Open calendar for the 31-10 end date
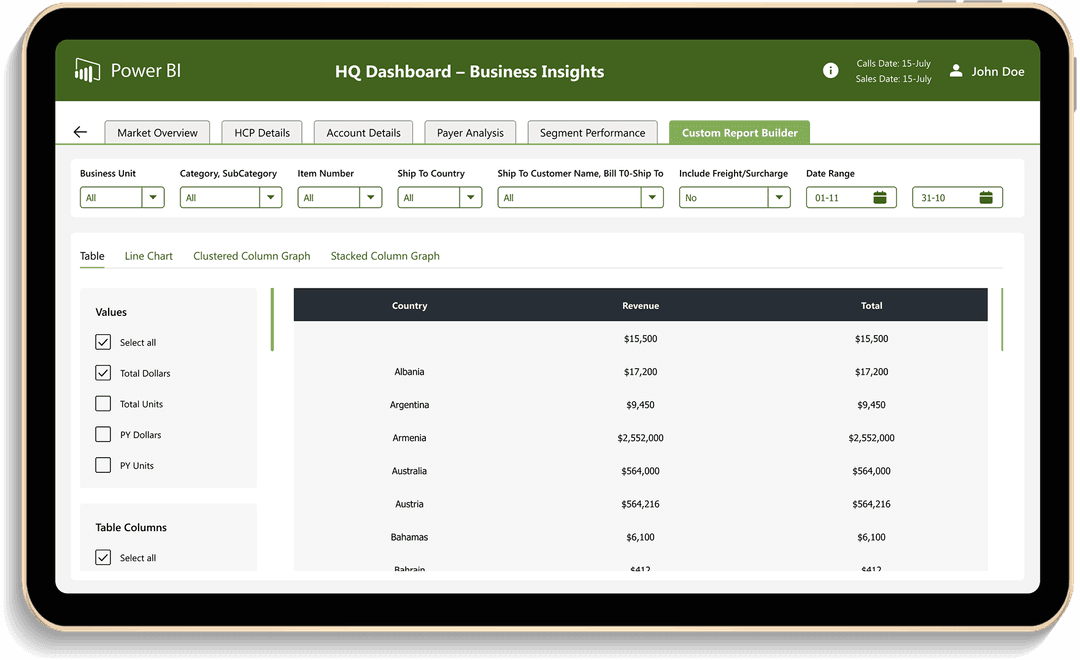The height and width of the screenshot is (660, 1080). coord(985,198)
